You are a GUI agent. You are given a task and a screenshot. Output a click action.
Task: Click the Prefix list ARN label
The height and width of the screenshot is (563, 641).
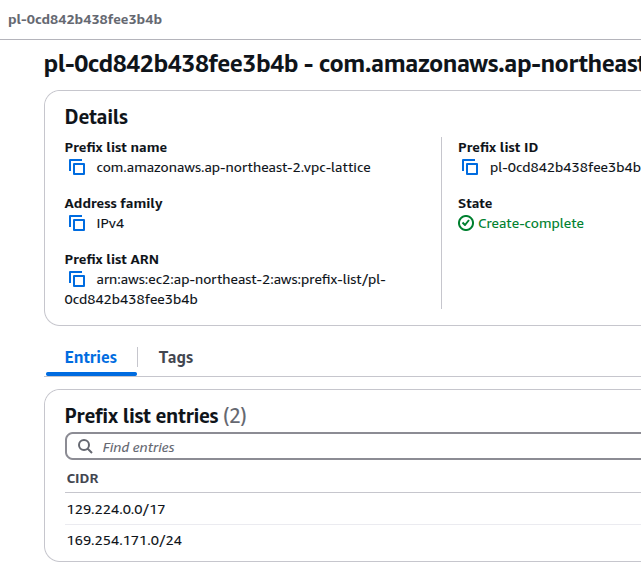(x=112, y=259)
